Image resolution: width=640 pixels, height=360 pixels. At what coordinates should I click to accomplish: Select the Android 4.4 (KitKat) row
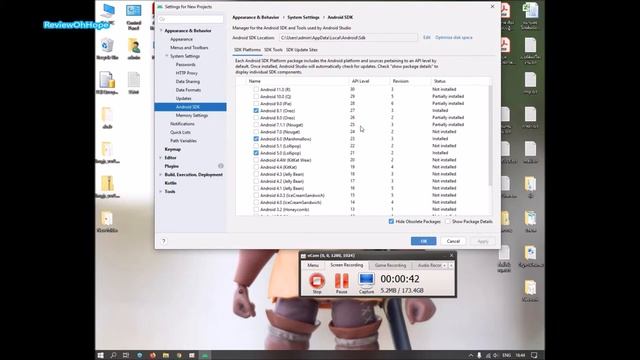coord(362,167)
